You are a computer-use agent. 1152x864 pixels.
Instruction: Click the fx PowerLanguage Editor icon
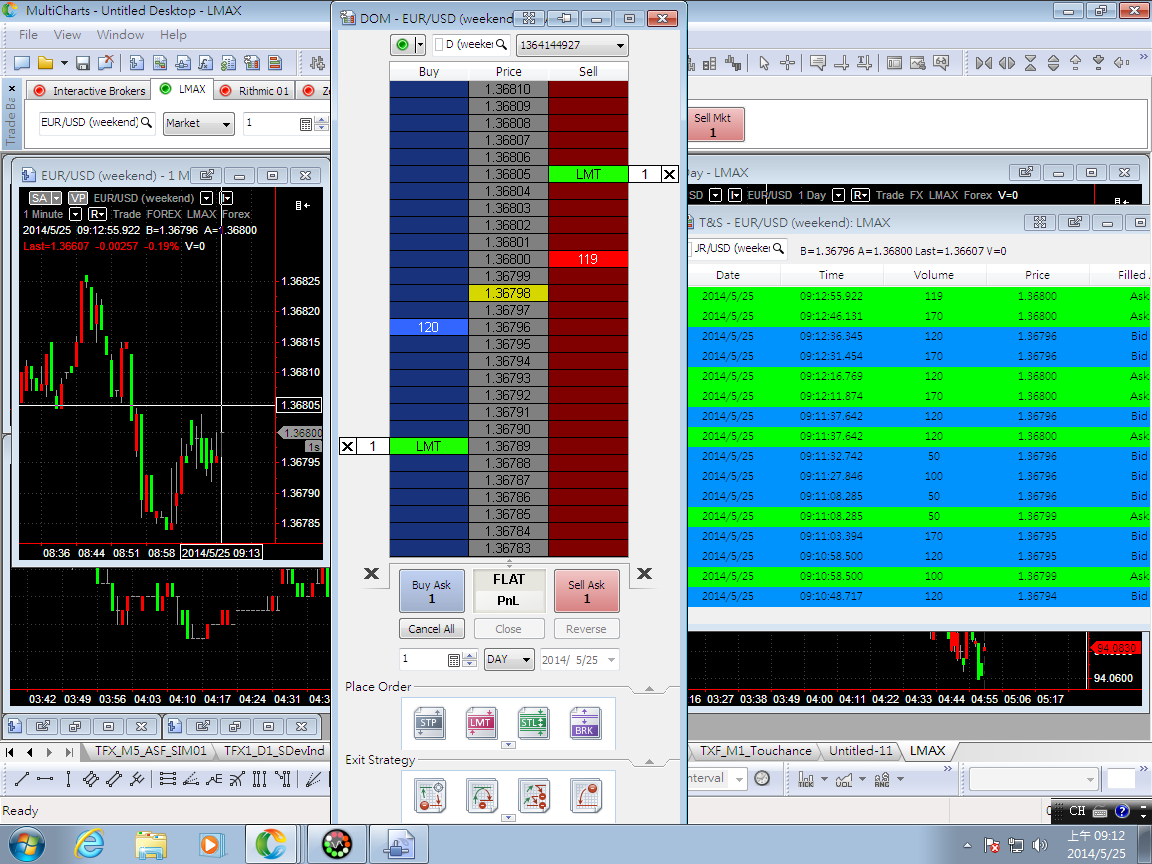click(206, 63)
